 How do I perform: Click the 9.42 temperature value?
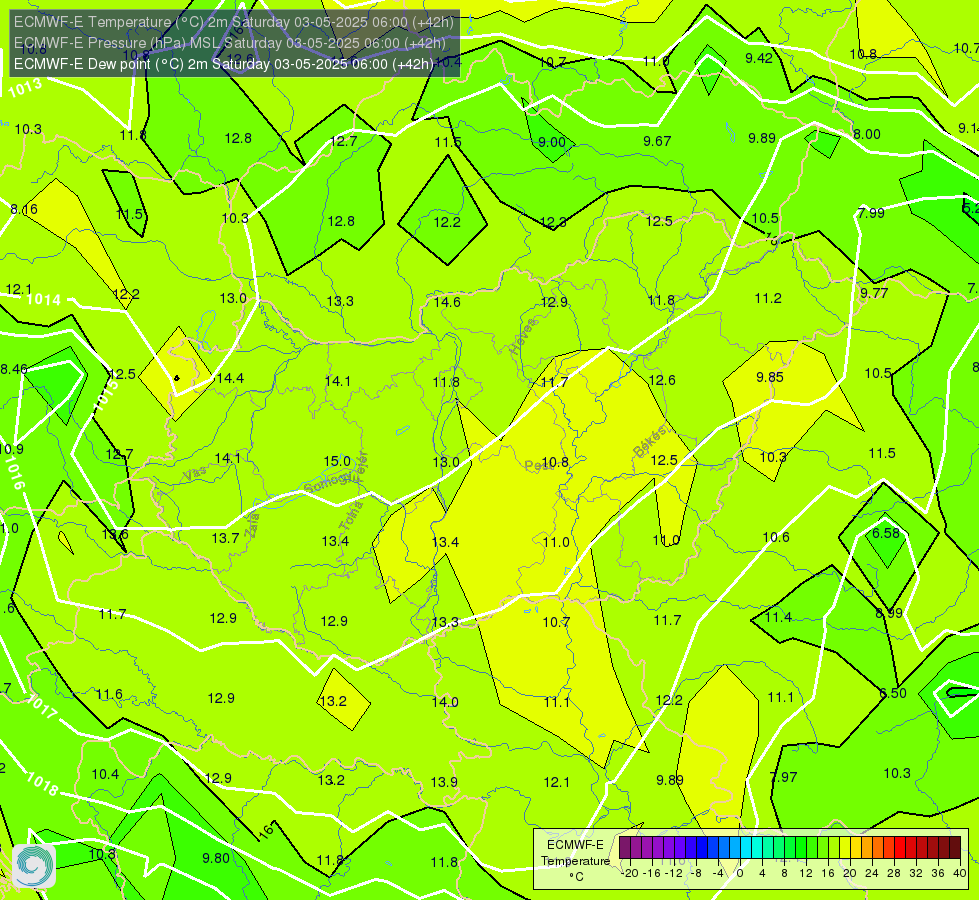759,58
